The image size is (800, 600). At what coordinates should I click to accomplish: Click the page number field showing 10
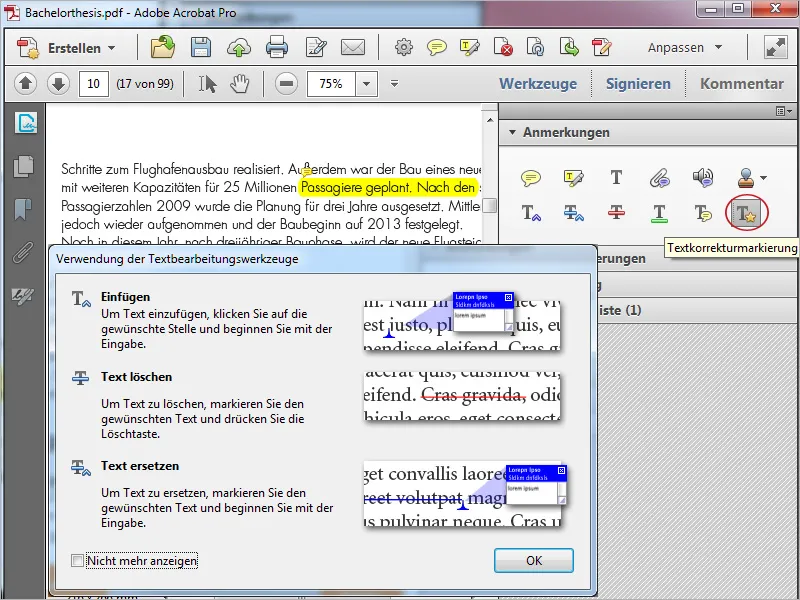point(93,84)
